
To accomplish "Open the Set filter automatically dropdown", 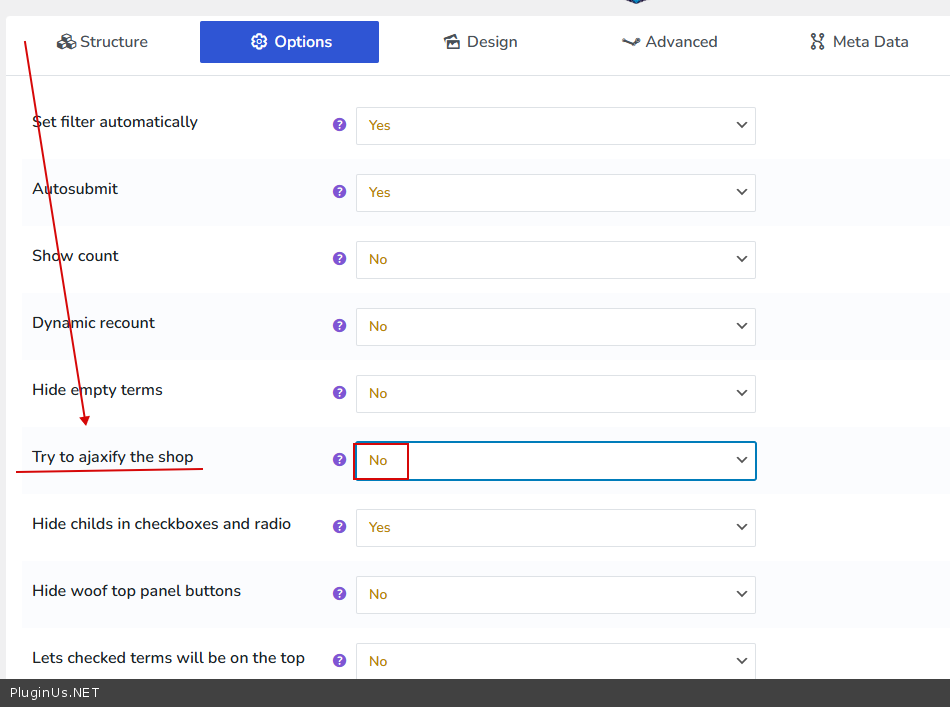I will [555, 126].
